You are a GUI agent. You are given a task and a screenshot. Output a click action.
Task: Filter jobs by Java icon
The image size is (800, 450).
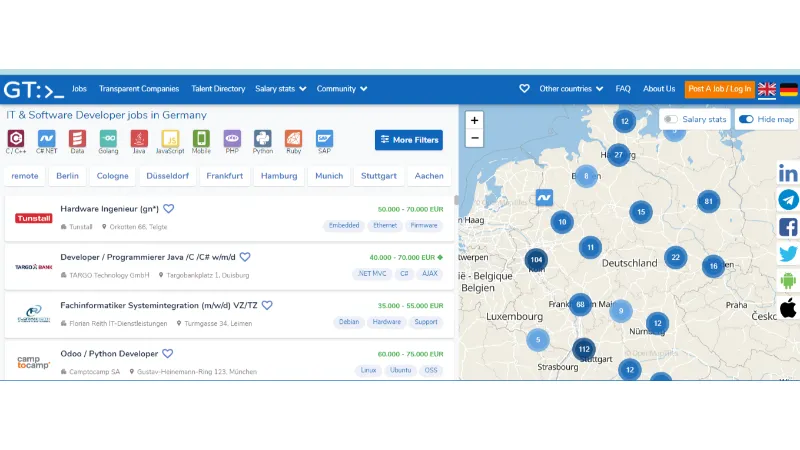[139, 139]
